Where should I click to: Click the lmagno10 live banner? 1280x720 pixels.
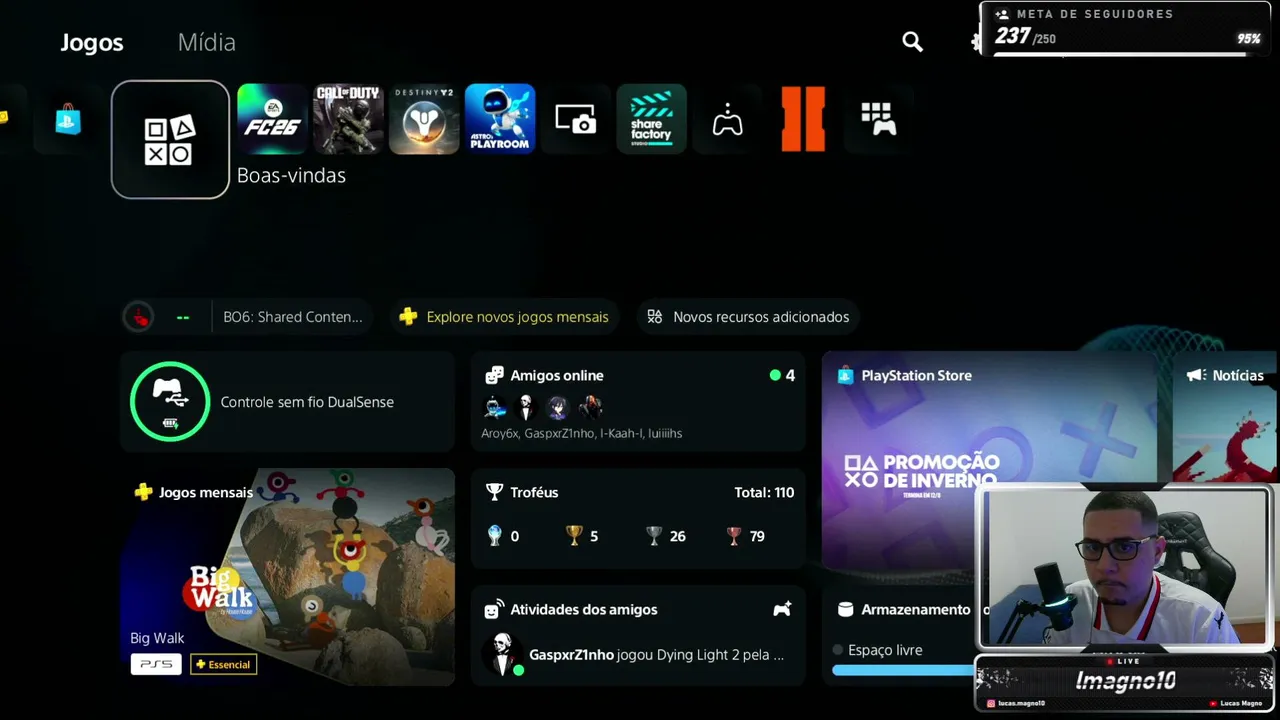pos(1125,682)
